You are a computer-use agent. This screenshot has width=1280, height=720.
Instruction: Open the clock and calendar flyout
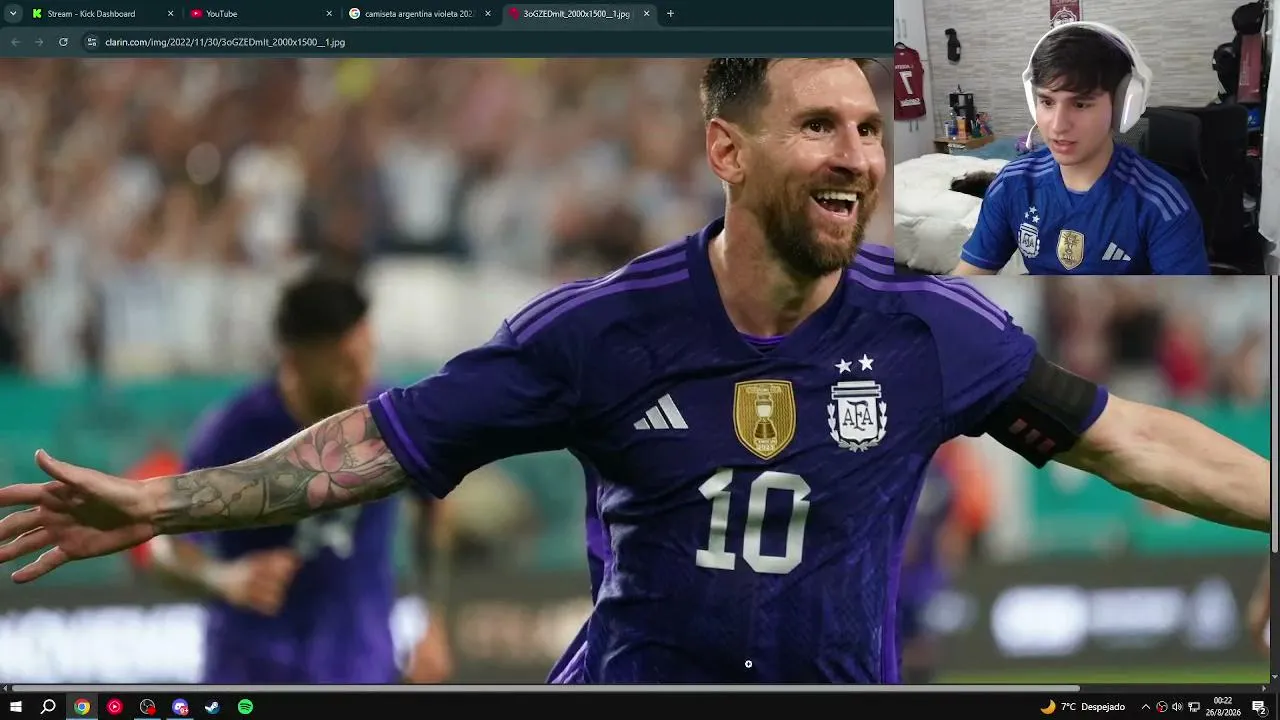click(1222, 707)
